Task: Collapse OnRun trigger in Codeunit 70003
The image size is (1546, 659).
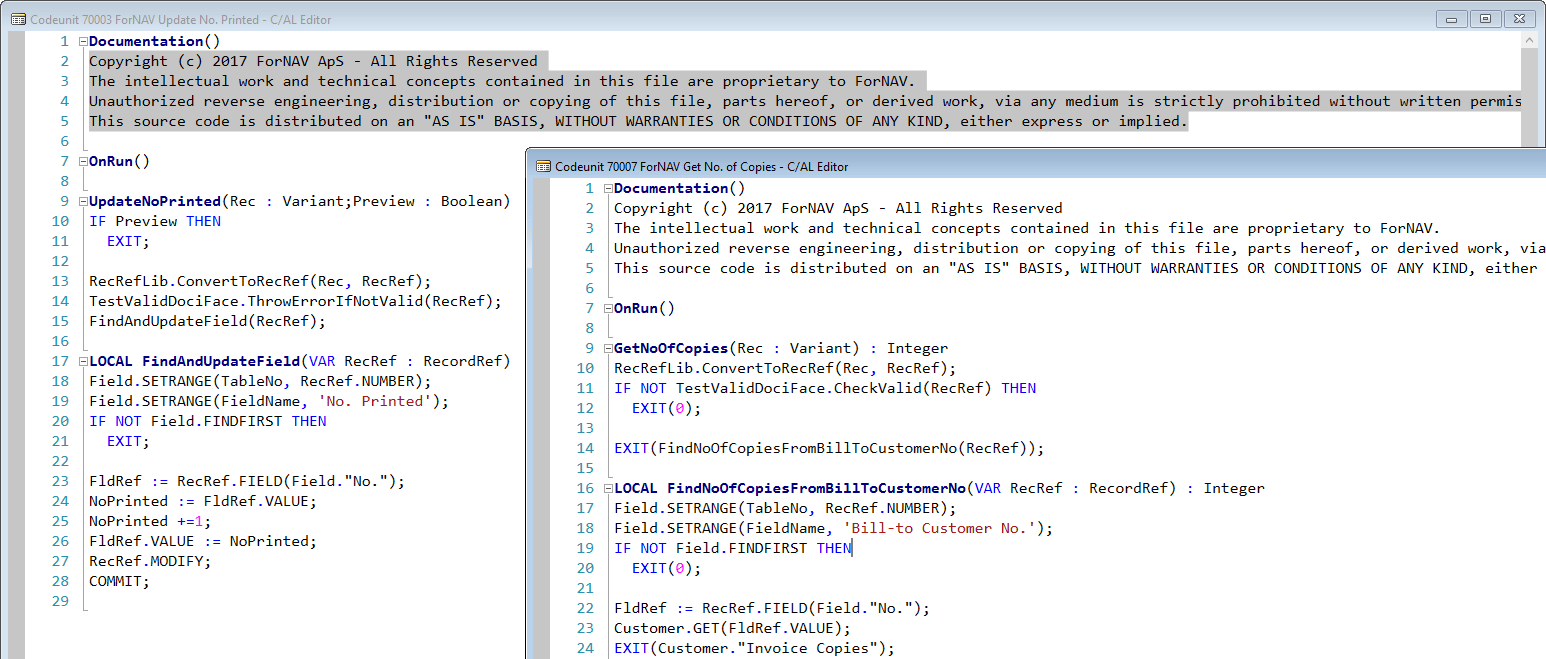Action: (x=83, y=162)
